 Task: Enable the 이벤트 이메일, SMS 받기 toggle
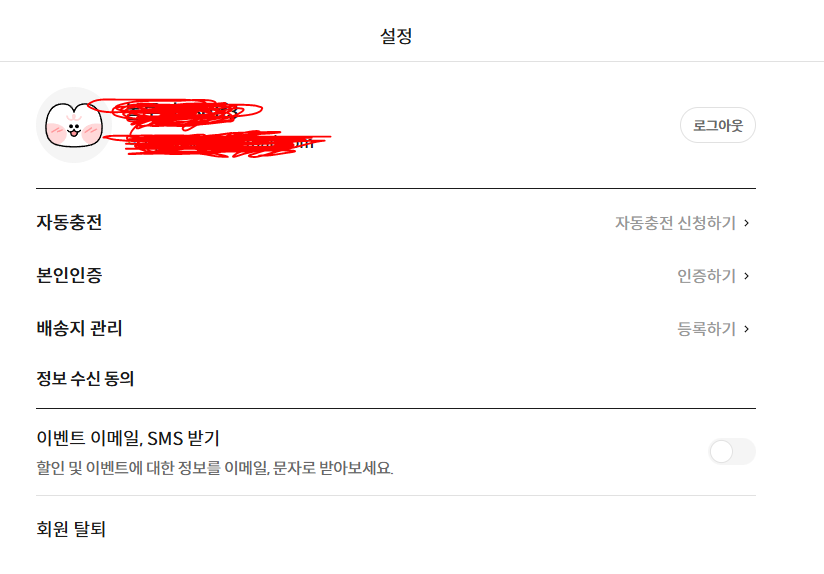click(732, 452)
